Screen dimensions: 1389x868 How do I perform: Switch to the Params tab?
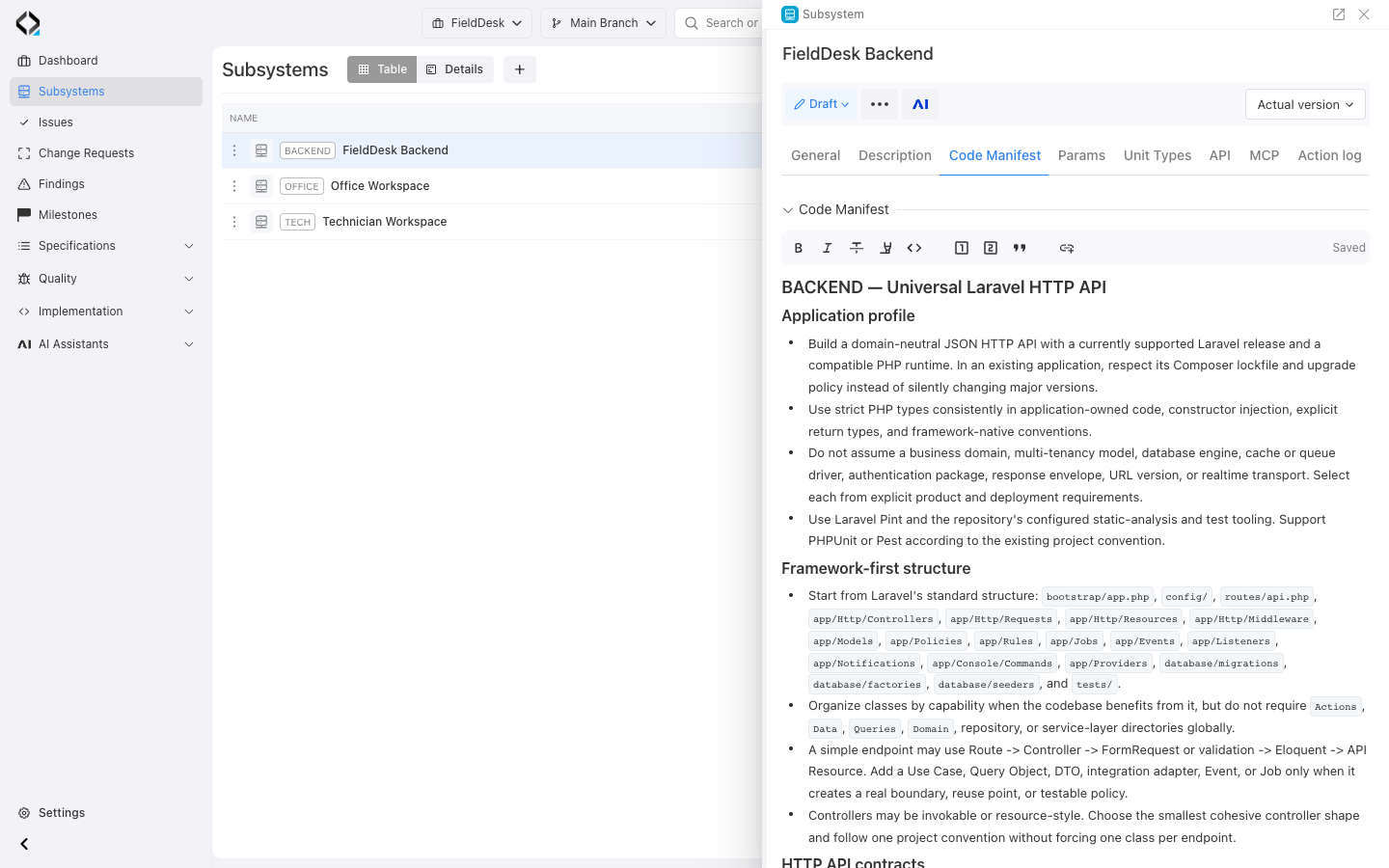click(1081, 155)
